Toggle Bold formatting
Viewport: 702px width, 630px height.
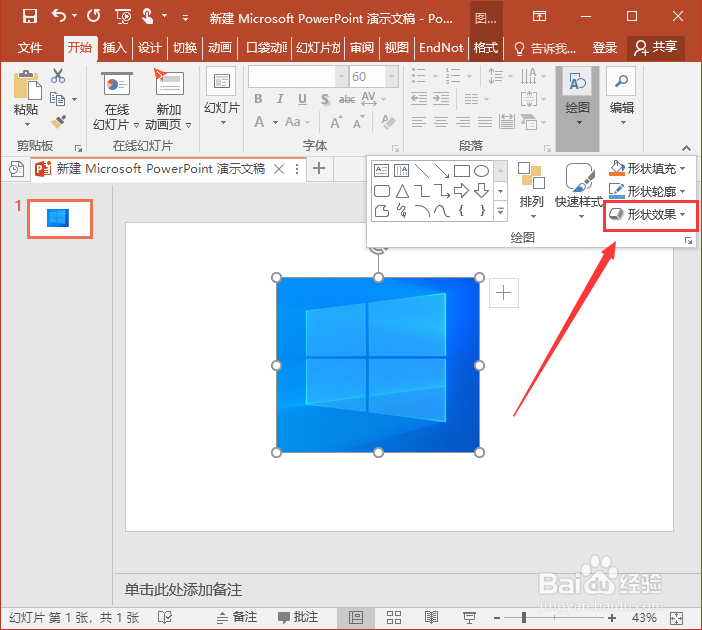click(258, 99)
